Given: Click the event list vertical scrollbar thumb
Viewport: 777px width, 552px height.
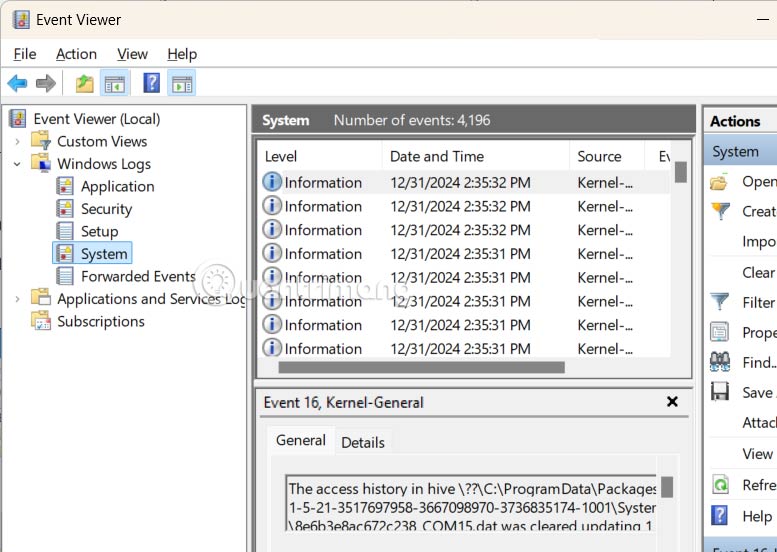Looking at the screenshot, I should [680, 172].
